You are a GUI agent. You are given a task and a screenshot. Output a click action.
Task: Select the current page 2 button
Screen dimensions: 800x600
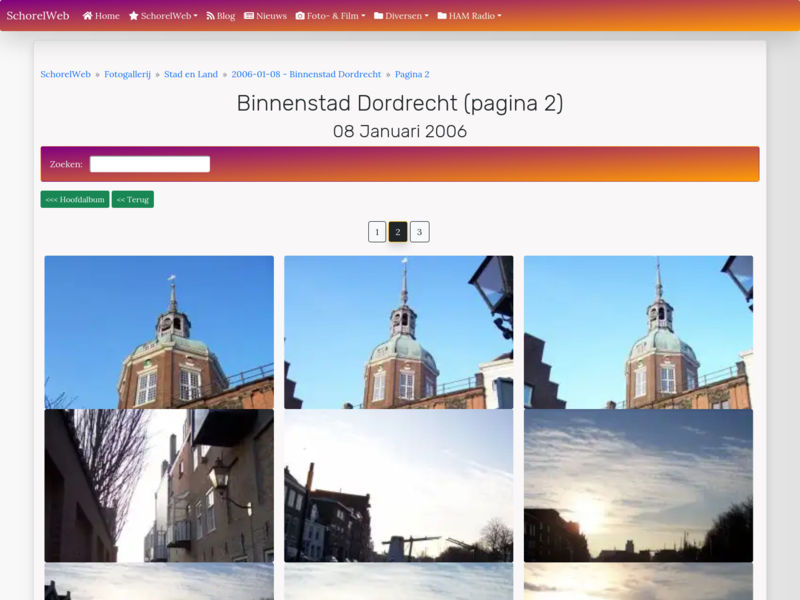[398, 232]
